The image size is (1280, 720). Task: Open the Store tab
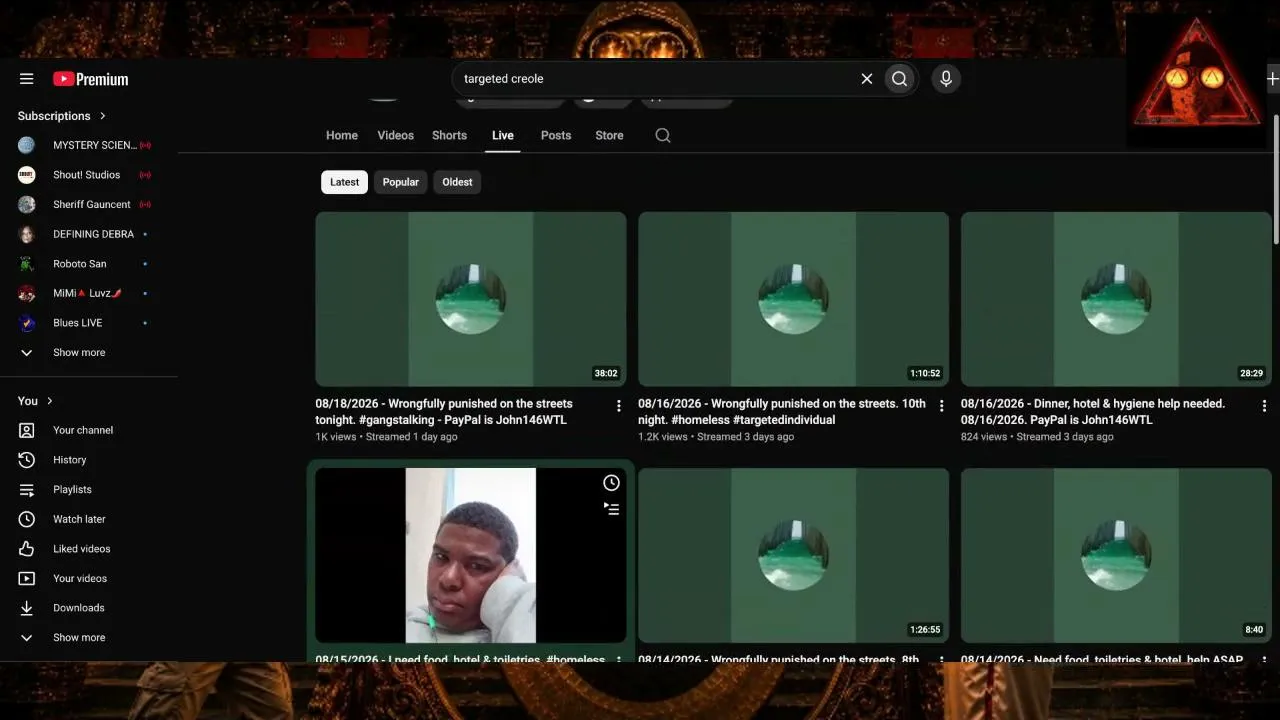coord(609,136)
